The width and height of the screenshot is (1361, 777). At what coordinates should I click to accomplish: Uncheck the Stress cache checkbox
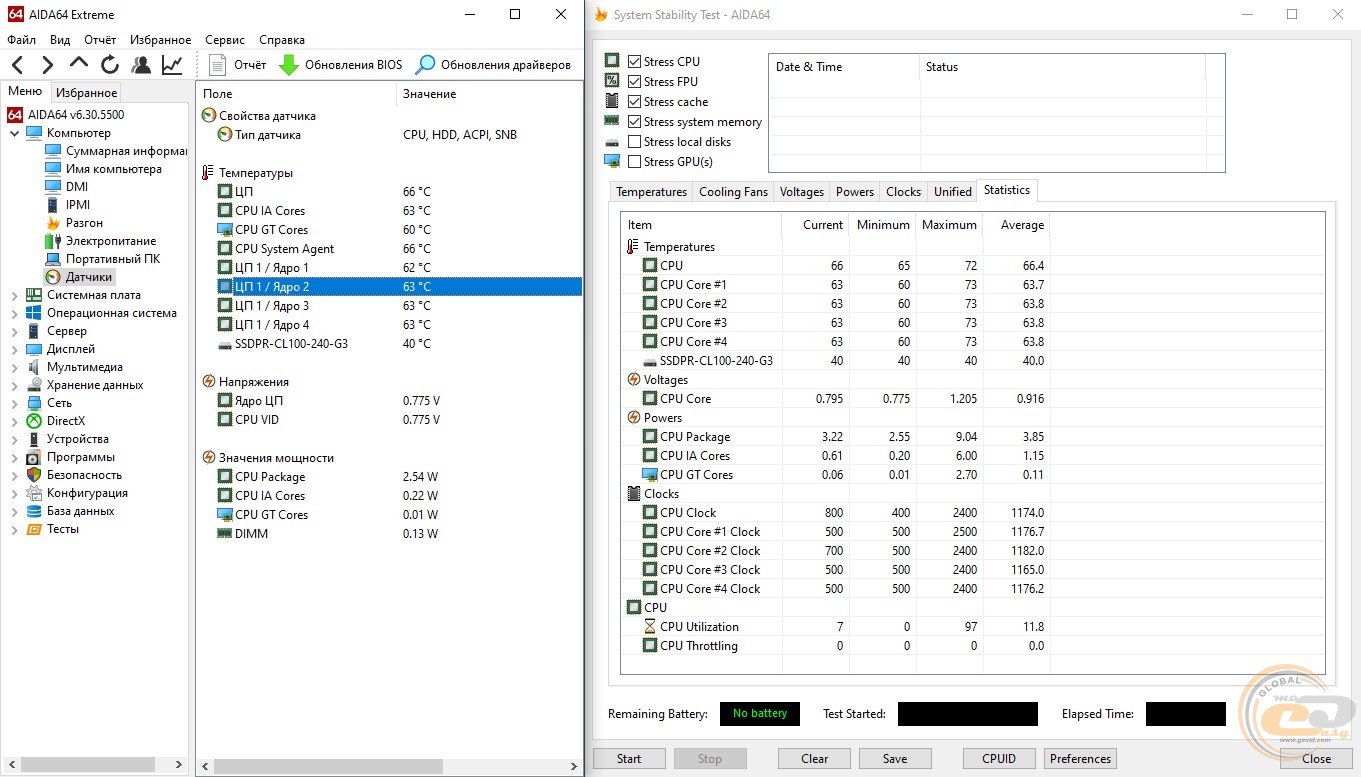(x=634, y=101)
